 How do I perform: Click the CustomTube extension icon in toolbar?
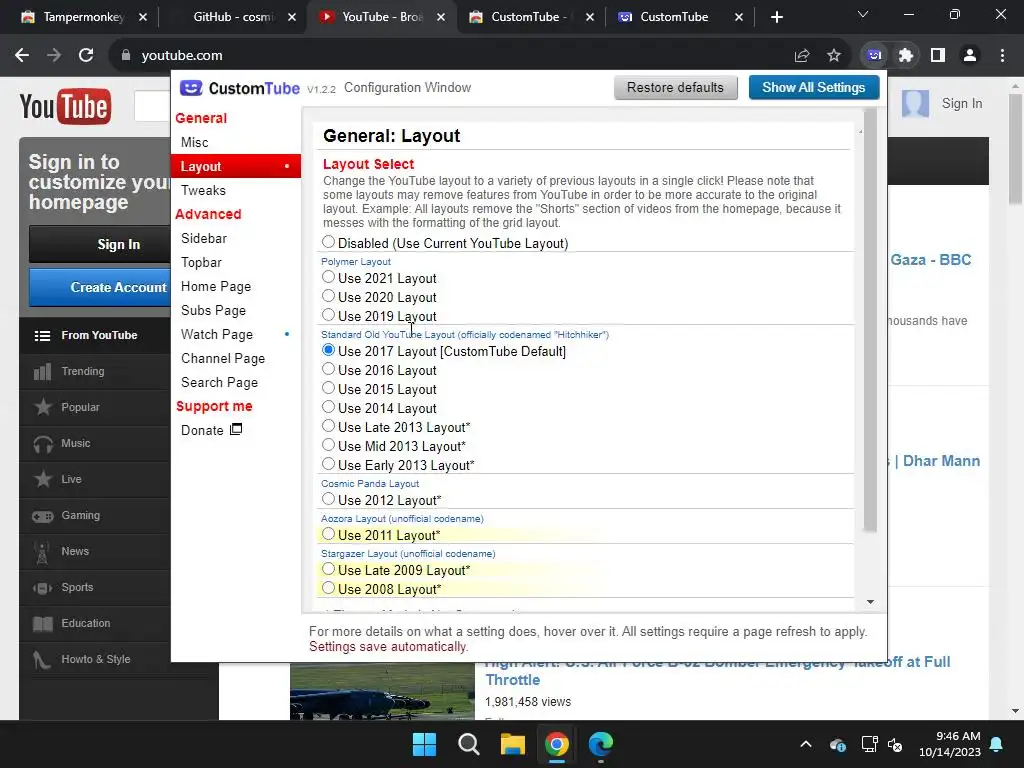pos(874,56)
